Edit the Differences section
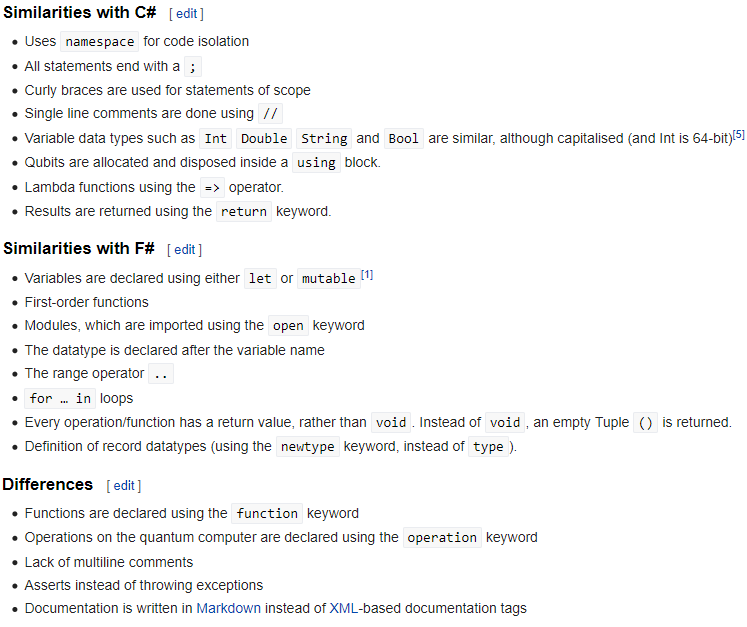The height and width of the screenshot is (627, 747). point(124,486)
